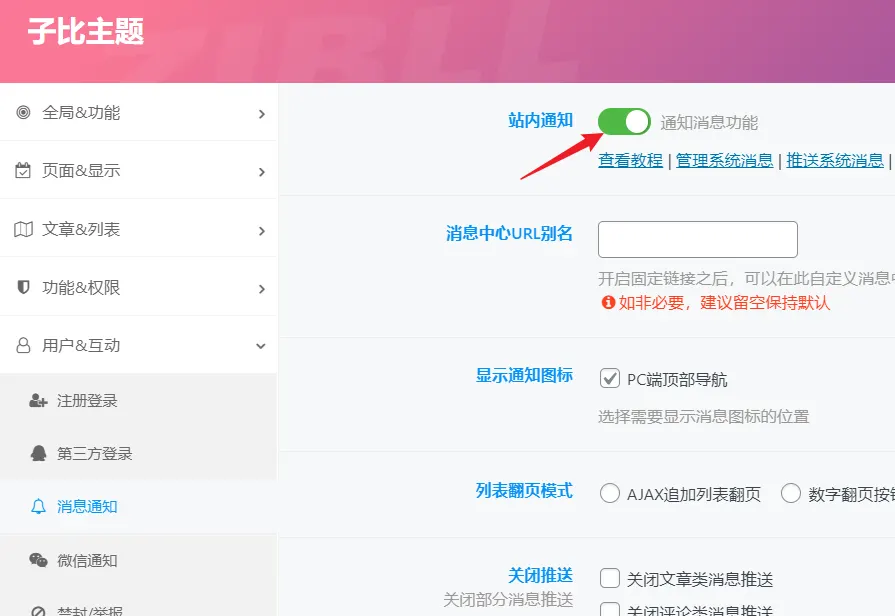Viewport: 895px width, 616px height.
Task: Click the add-user icon beside 注册登录
Action: point(38,401)
